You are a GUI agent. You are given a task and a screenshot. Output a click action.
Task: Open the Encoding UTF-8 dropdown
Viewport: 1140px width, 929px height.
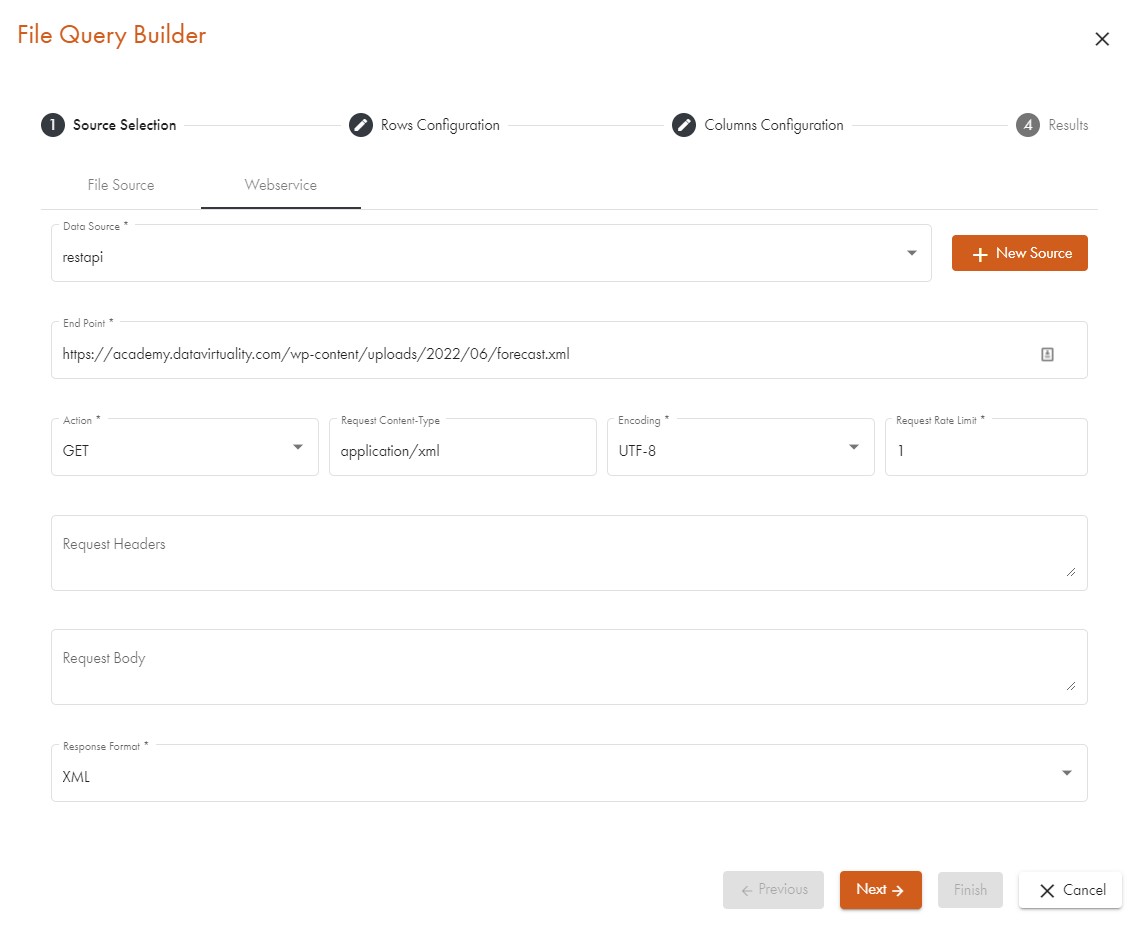pos(853,448)
